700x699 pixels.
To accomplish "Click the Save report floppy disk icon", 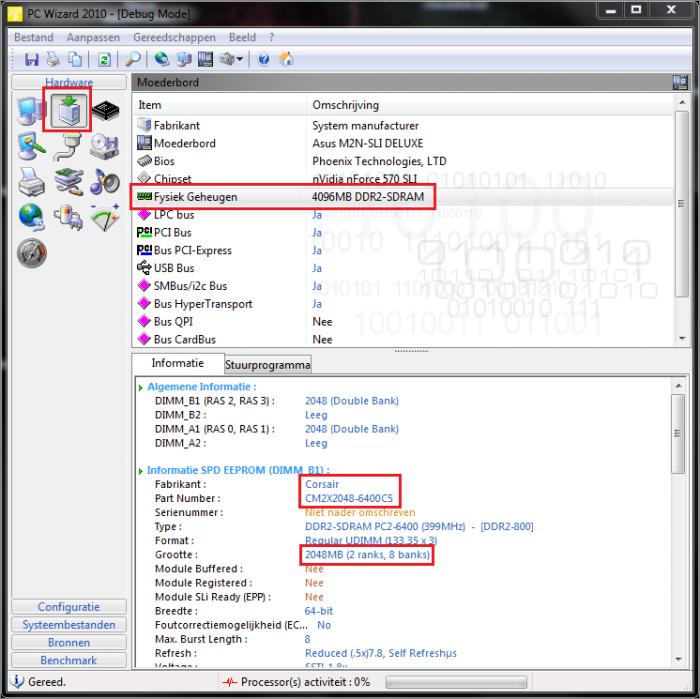I will 32,59.
